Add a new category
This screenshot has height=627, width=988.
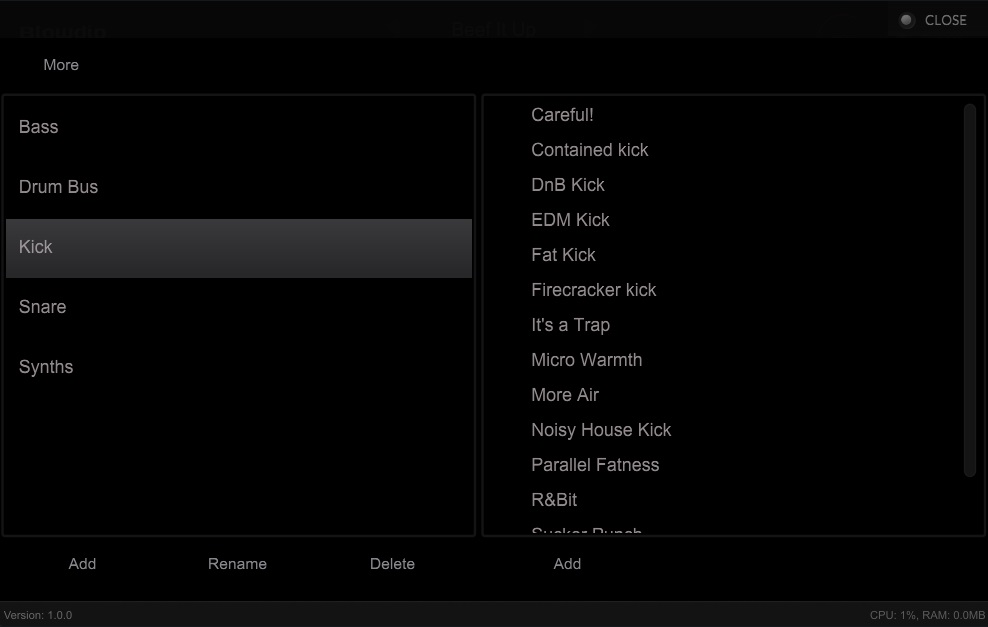pos(82,563)
